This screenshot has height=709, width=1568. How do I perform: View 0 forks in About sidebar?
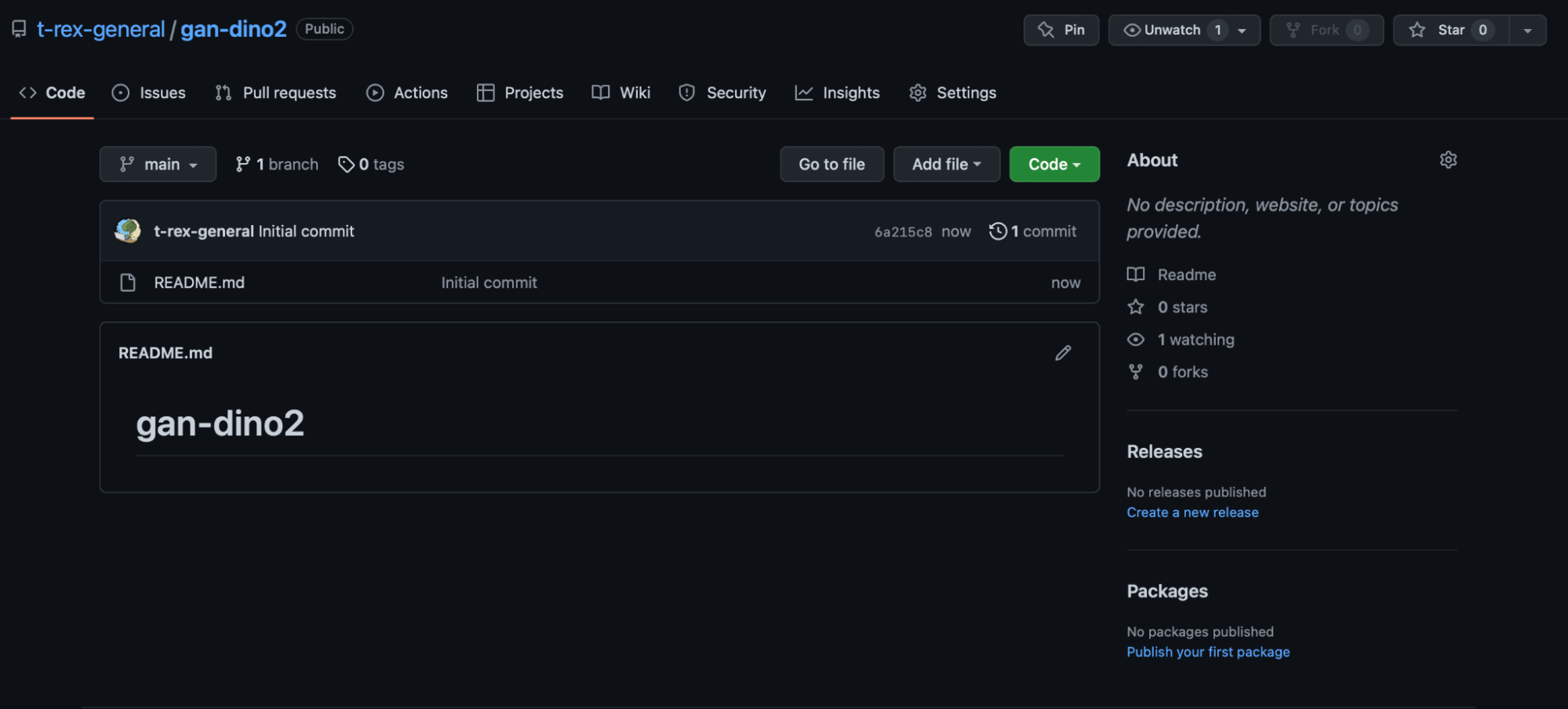[1168, 372]
